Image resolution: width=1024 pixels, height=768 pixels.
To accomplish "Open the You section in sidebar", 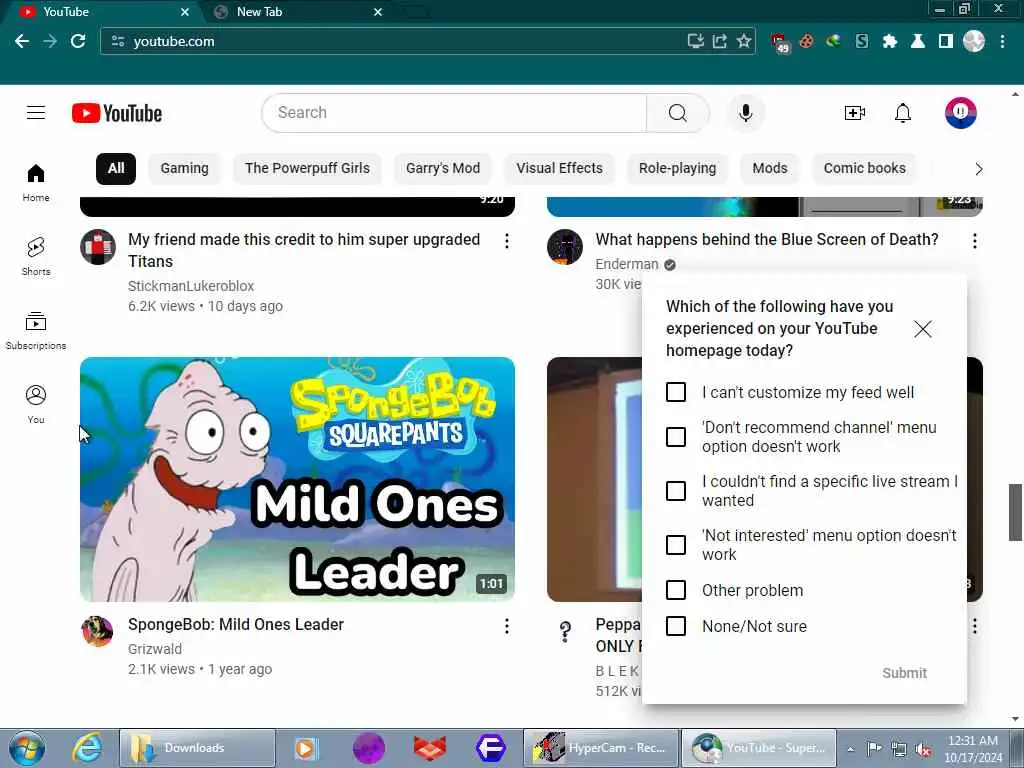I will tap(36, 405).
